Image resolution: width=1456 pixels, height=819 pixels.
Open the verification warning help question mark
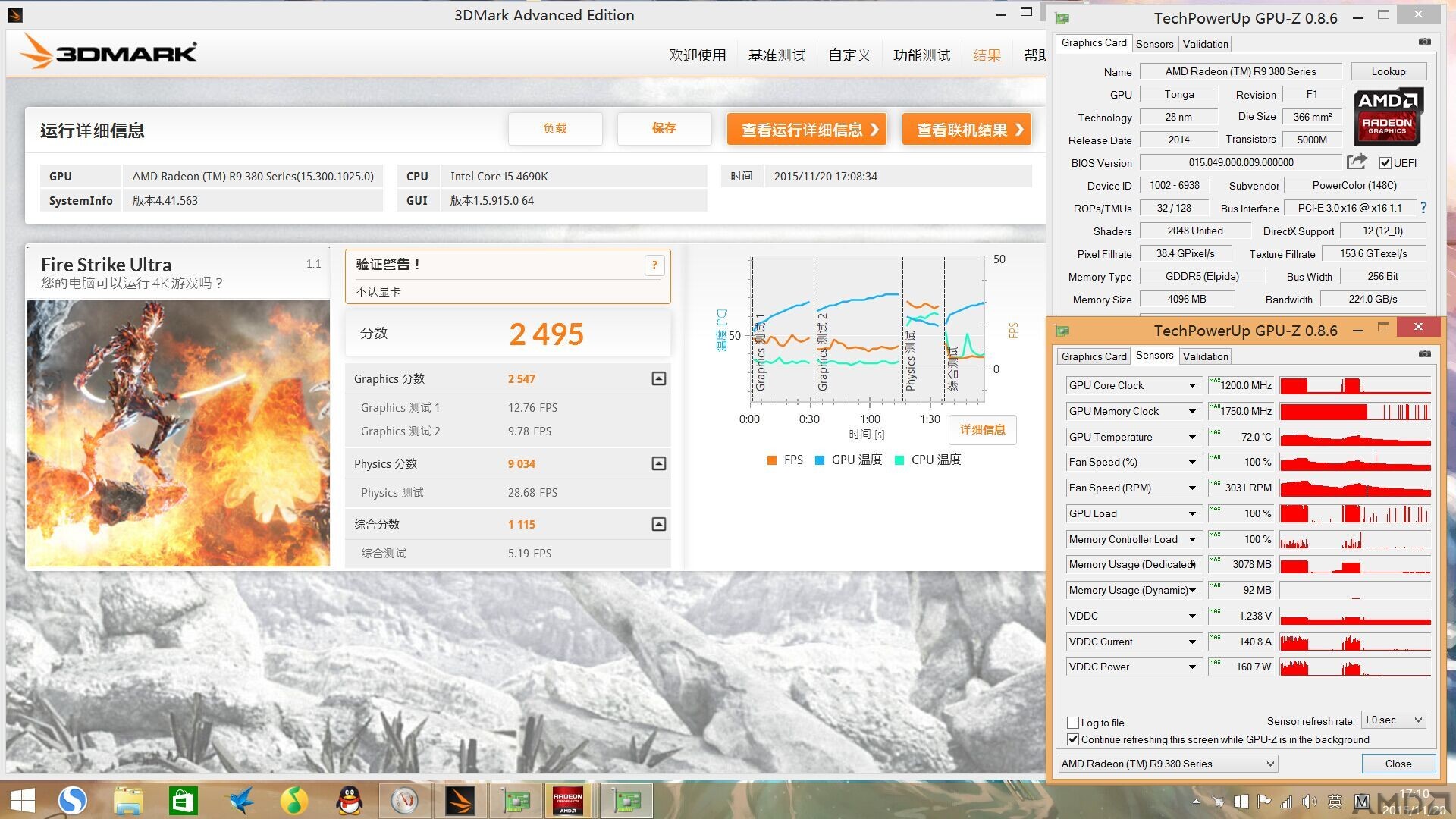click(654, 265)
